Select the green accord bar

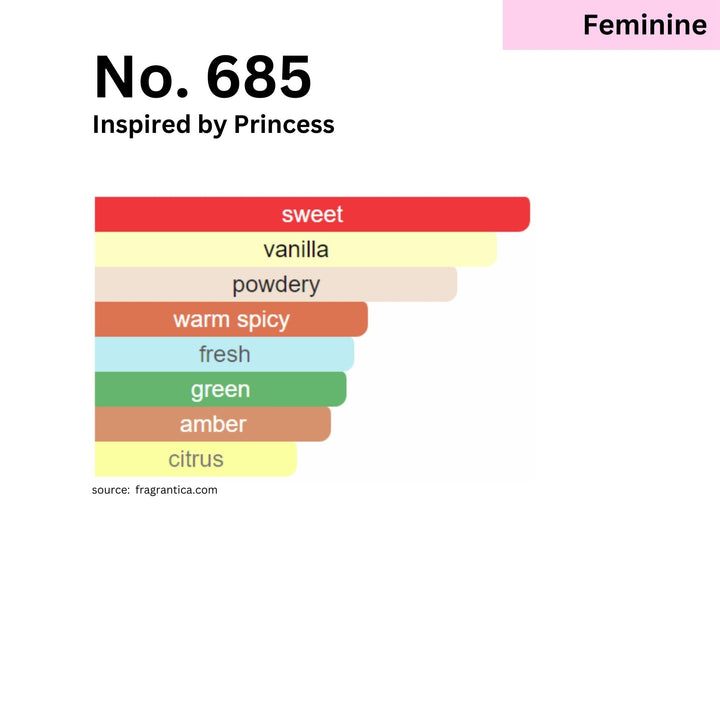(x=220, y=389)
